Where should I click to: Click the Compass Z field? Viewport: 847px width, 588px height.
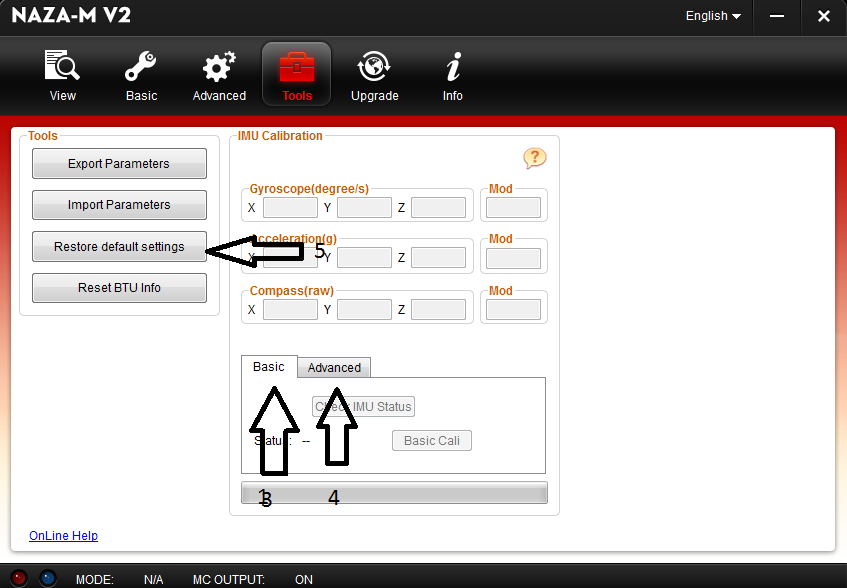tap(439, 309)
